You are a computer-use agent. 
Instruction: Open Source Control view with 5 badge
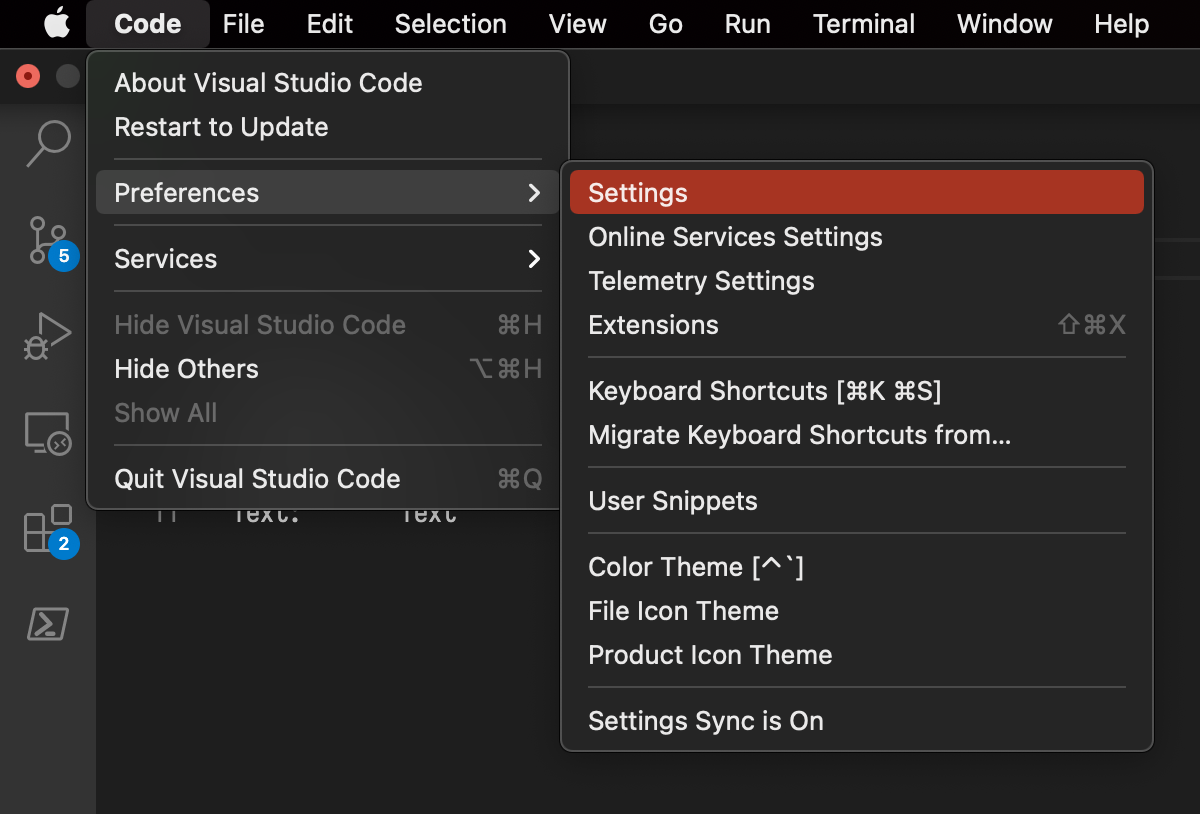click(48, 241)
